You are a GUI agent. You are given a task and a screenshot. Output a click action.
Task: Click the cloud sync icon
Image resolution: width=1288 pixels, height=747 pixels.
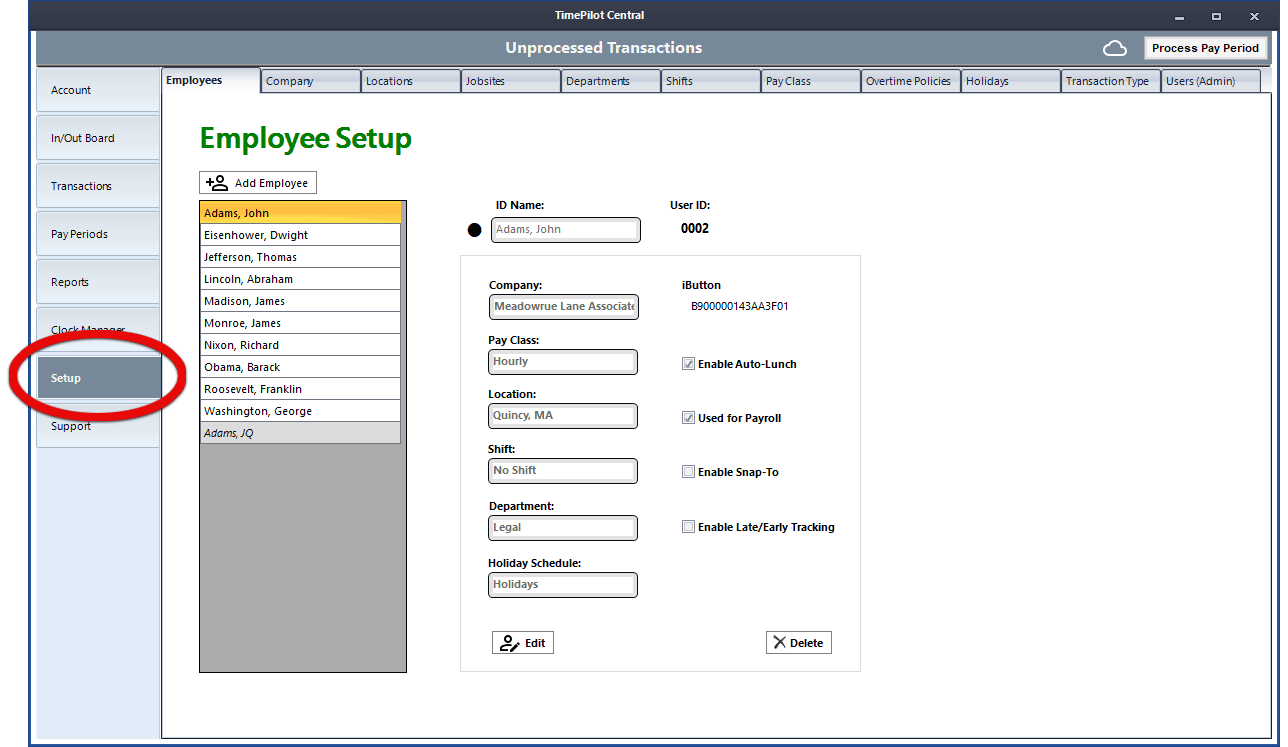pos(1115,47)
